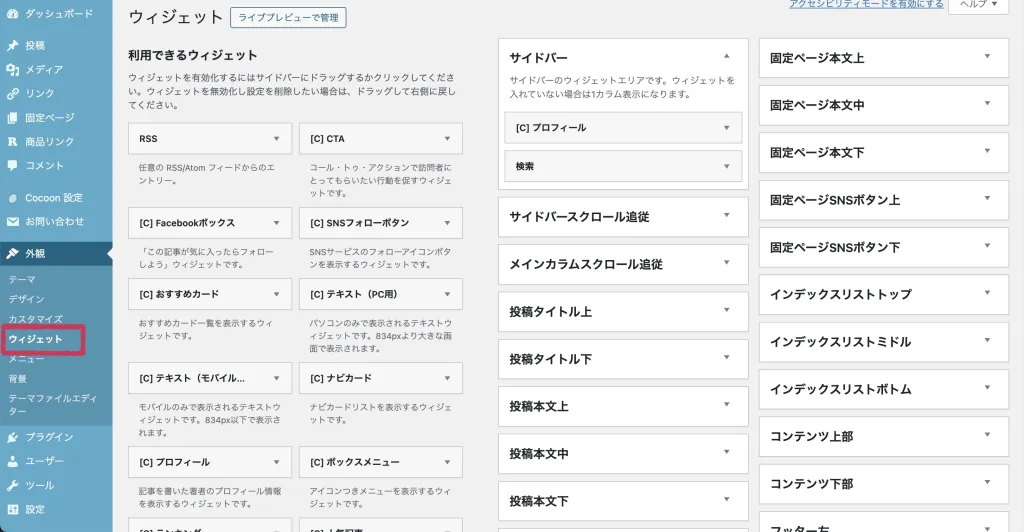Open media via the メディア icon
The width and height of the screenshot is (1024, 532).
click(12, 70)
